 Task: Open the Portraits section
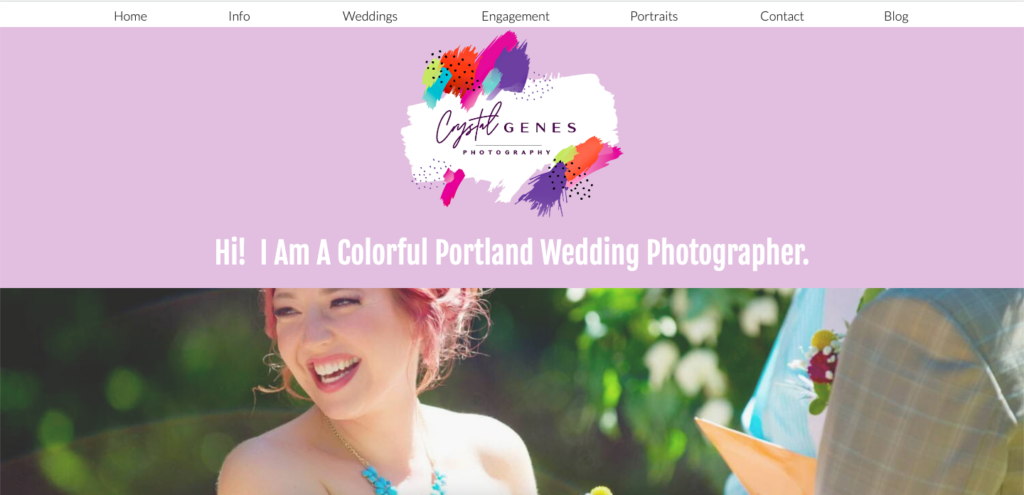coord(654,16)
